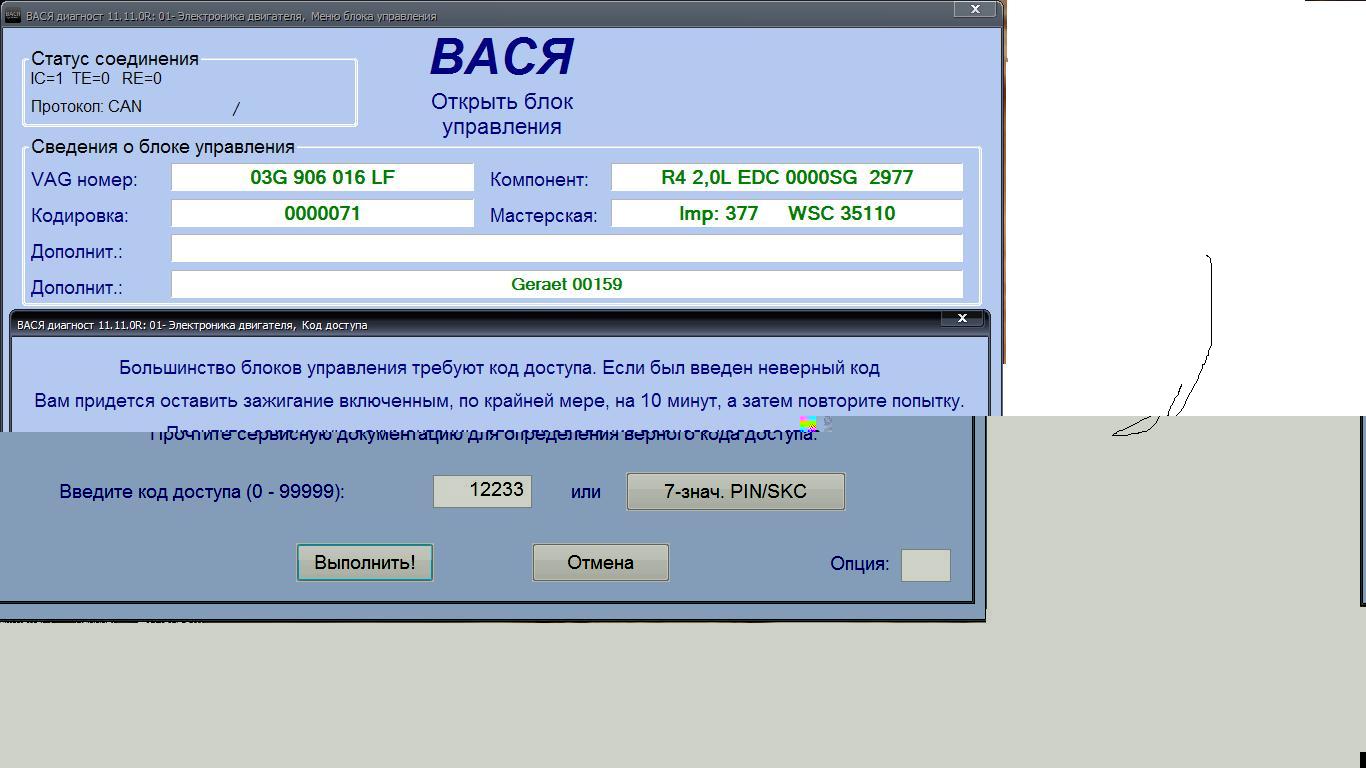Click the Кодировка field showing 0000071
This screenshot has width=1366, height=768.
pos(322,214)
